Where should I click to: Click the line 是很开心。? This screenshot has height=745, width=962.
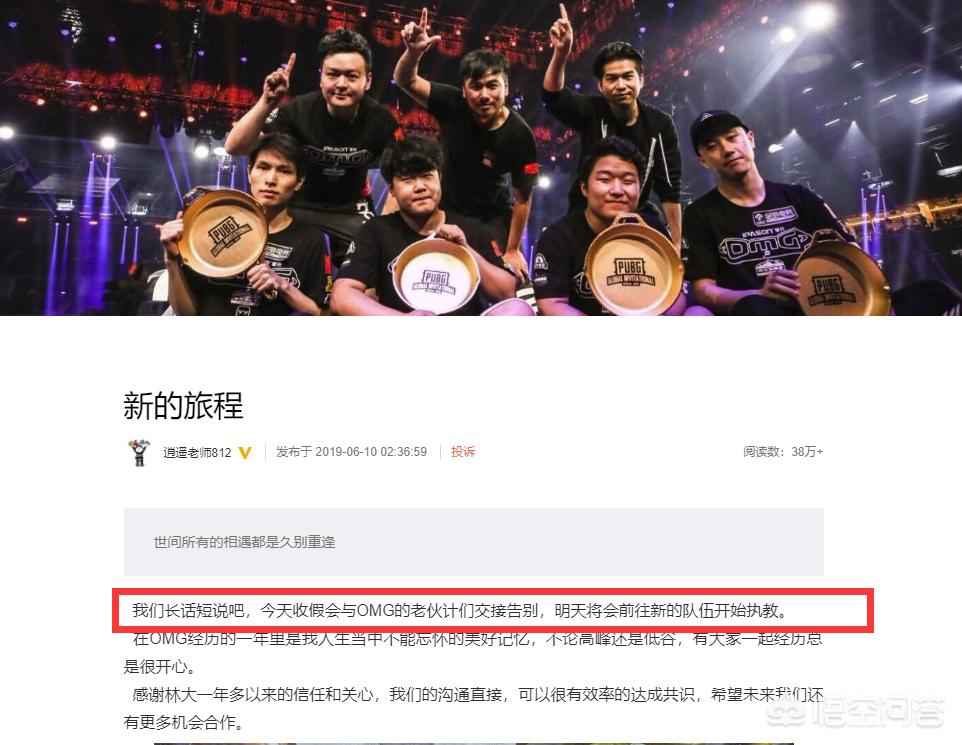coord(160,666)
